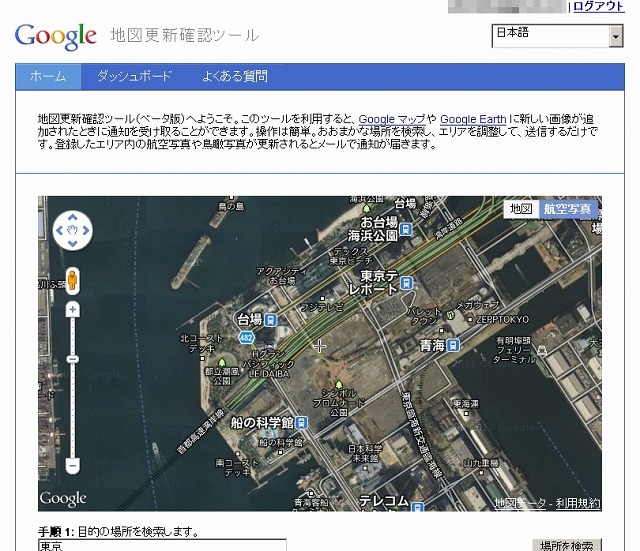The height and width of the screenshot is (551, 640).
Task: Click the アクアシティお台場 map label
Action: pos(282,276)
